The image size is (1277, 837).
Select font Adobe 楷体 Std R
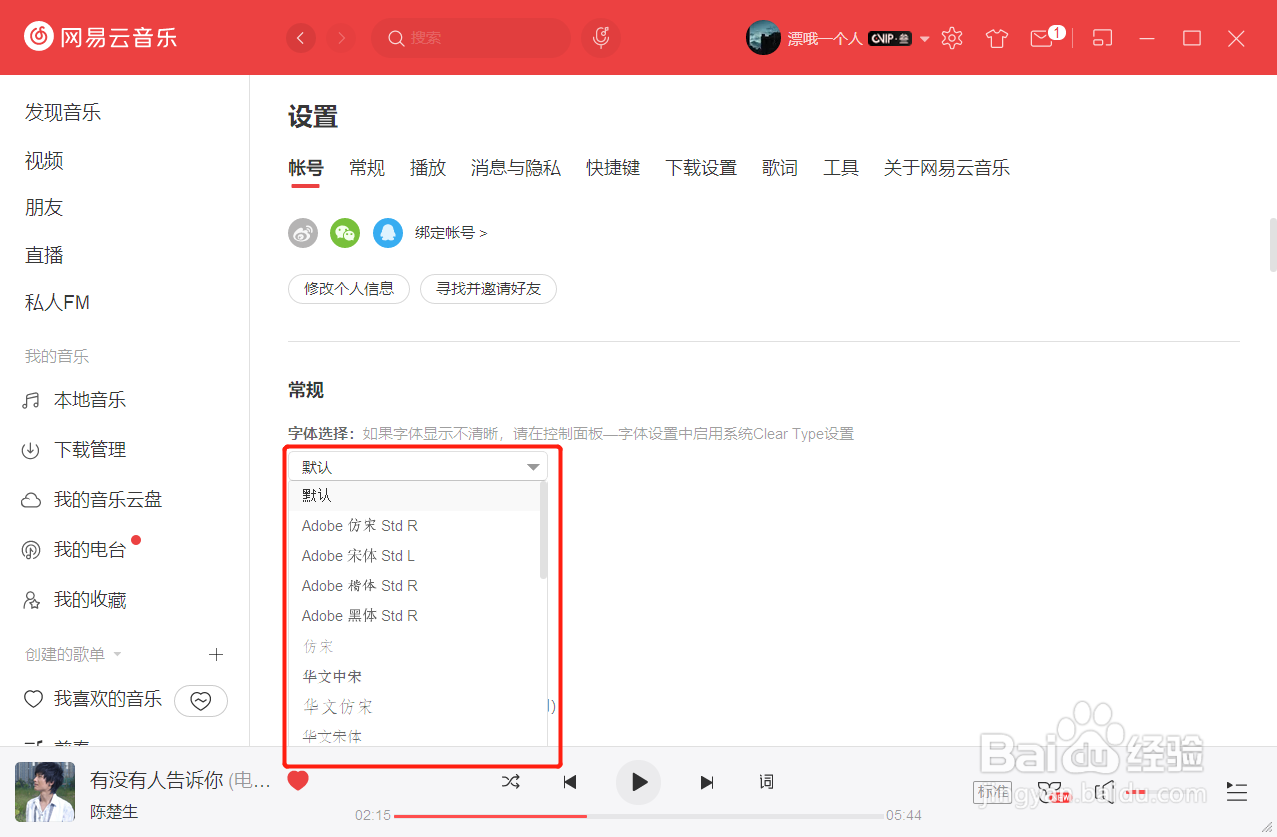tap(414, 586)
